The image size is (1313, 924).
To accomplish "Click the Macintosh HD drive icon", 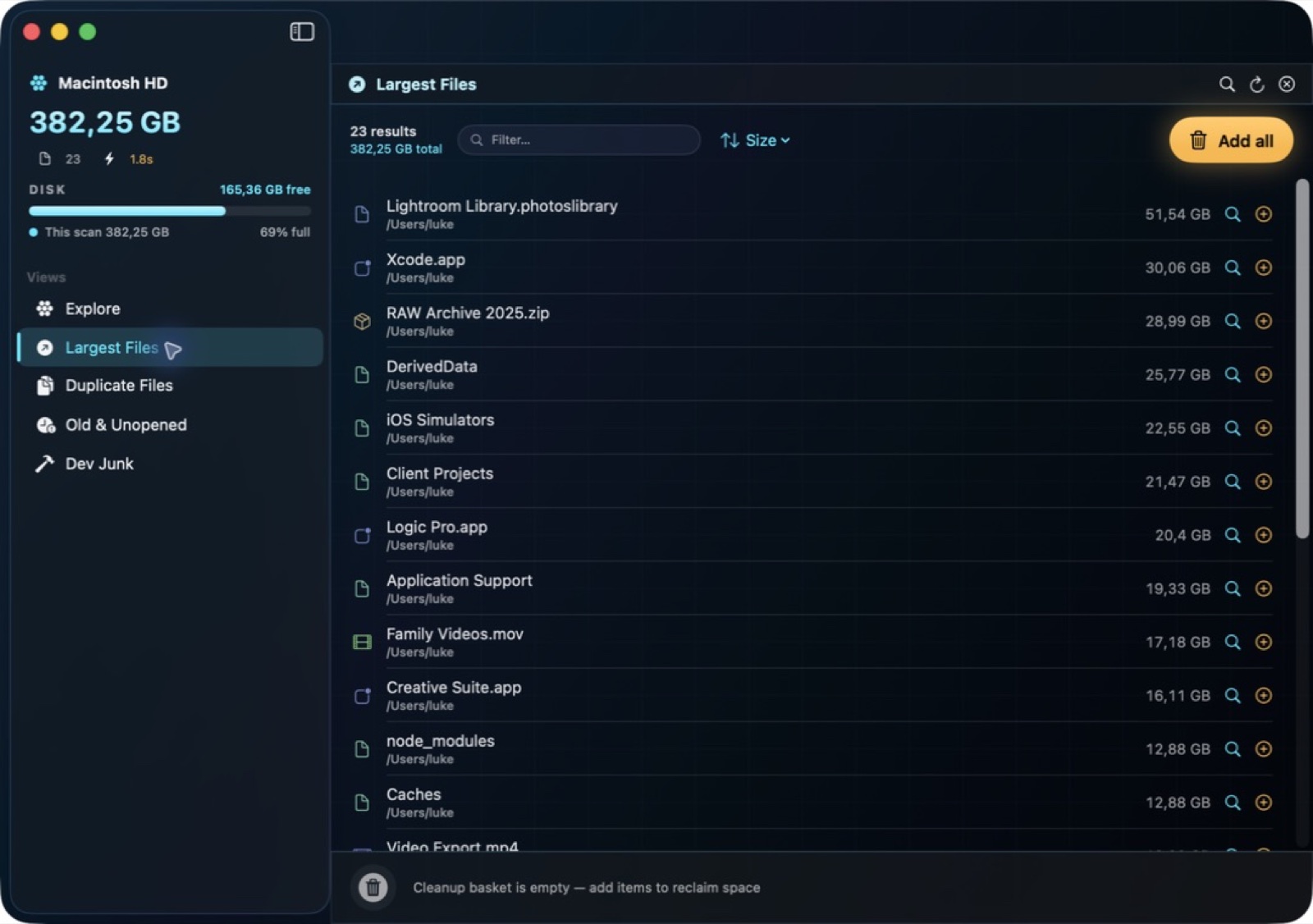I will click(39, 83).
